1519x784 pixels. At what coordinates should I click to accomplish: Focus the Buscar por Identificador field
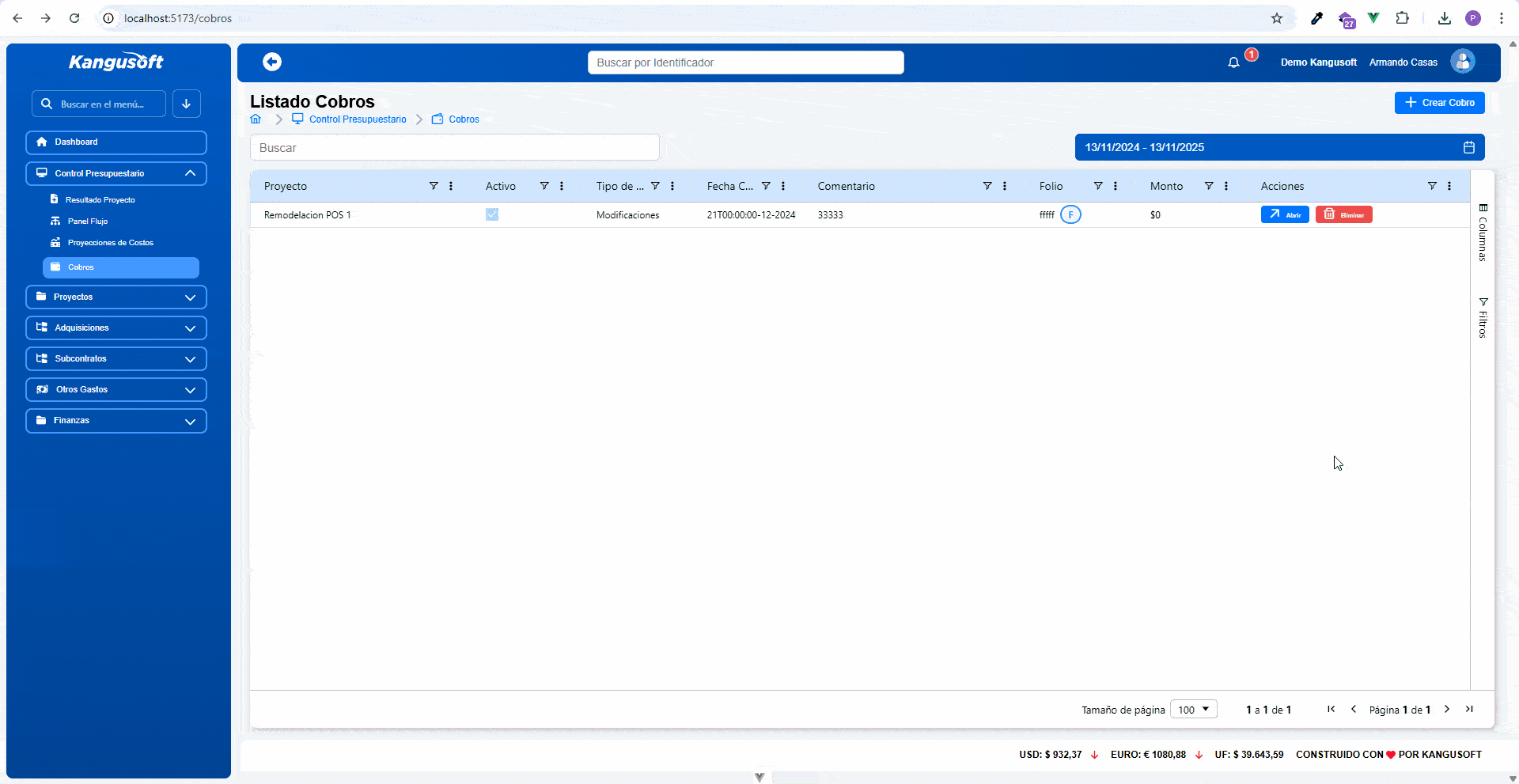click(746, 62)
